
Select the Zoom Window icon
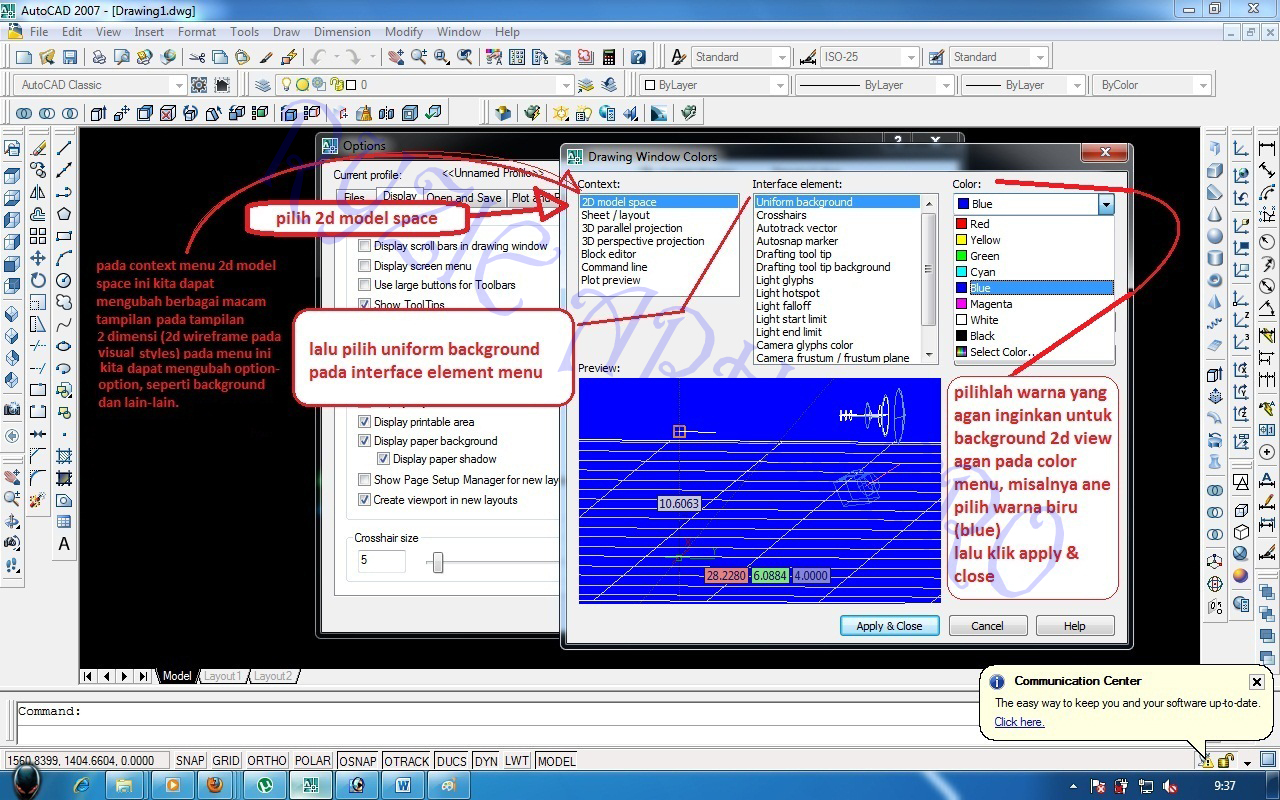pos(442,57)
